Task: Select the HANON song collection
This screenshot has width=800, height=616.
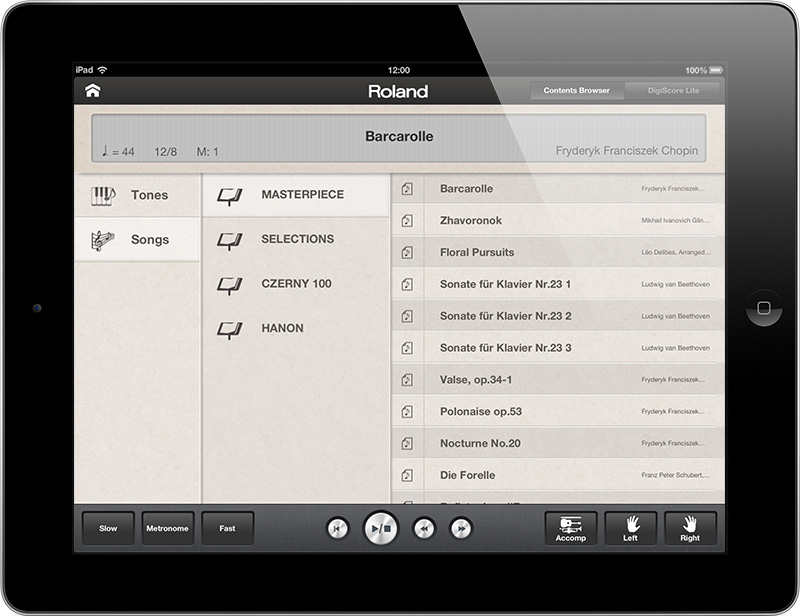Action: [296, 328]
